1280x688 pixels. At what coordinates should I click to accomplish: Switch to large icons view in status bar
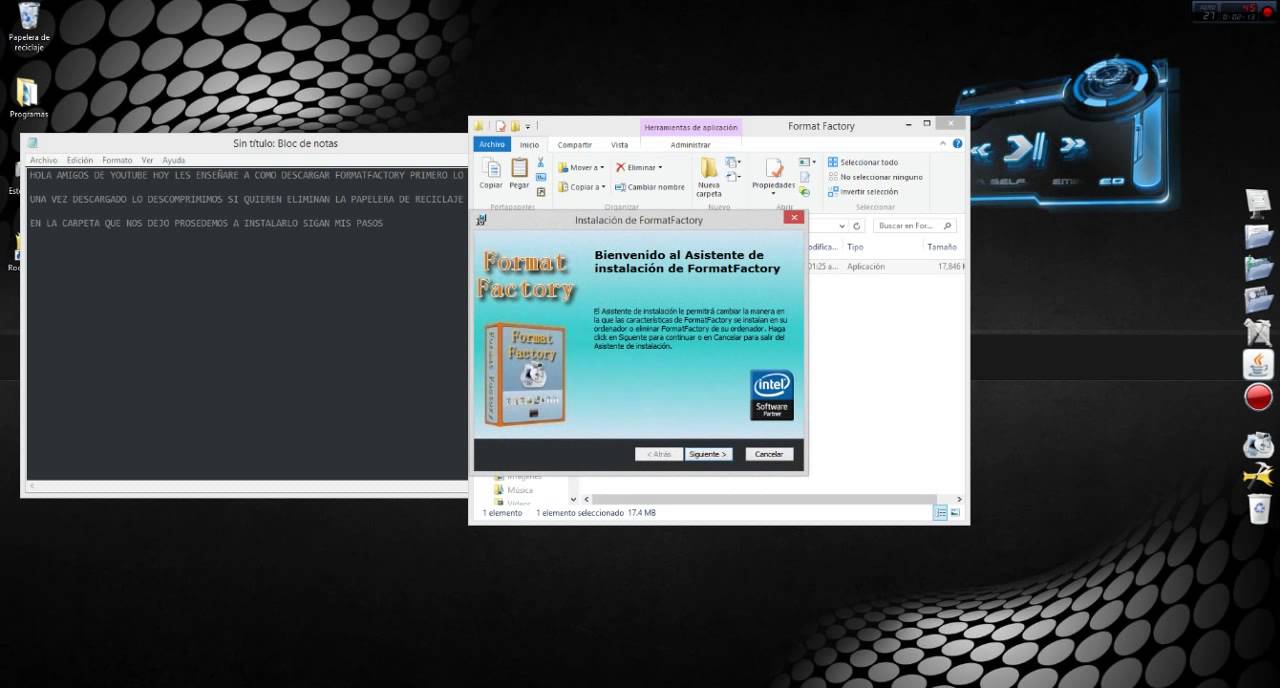tap(955, 513)
